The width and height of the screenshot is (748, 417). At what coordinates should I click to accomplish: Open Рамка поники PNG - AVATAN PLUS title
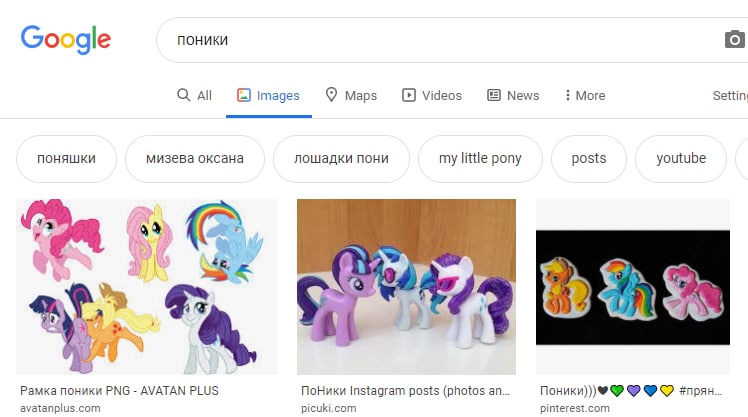click(x=119, y=391)
